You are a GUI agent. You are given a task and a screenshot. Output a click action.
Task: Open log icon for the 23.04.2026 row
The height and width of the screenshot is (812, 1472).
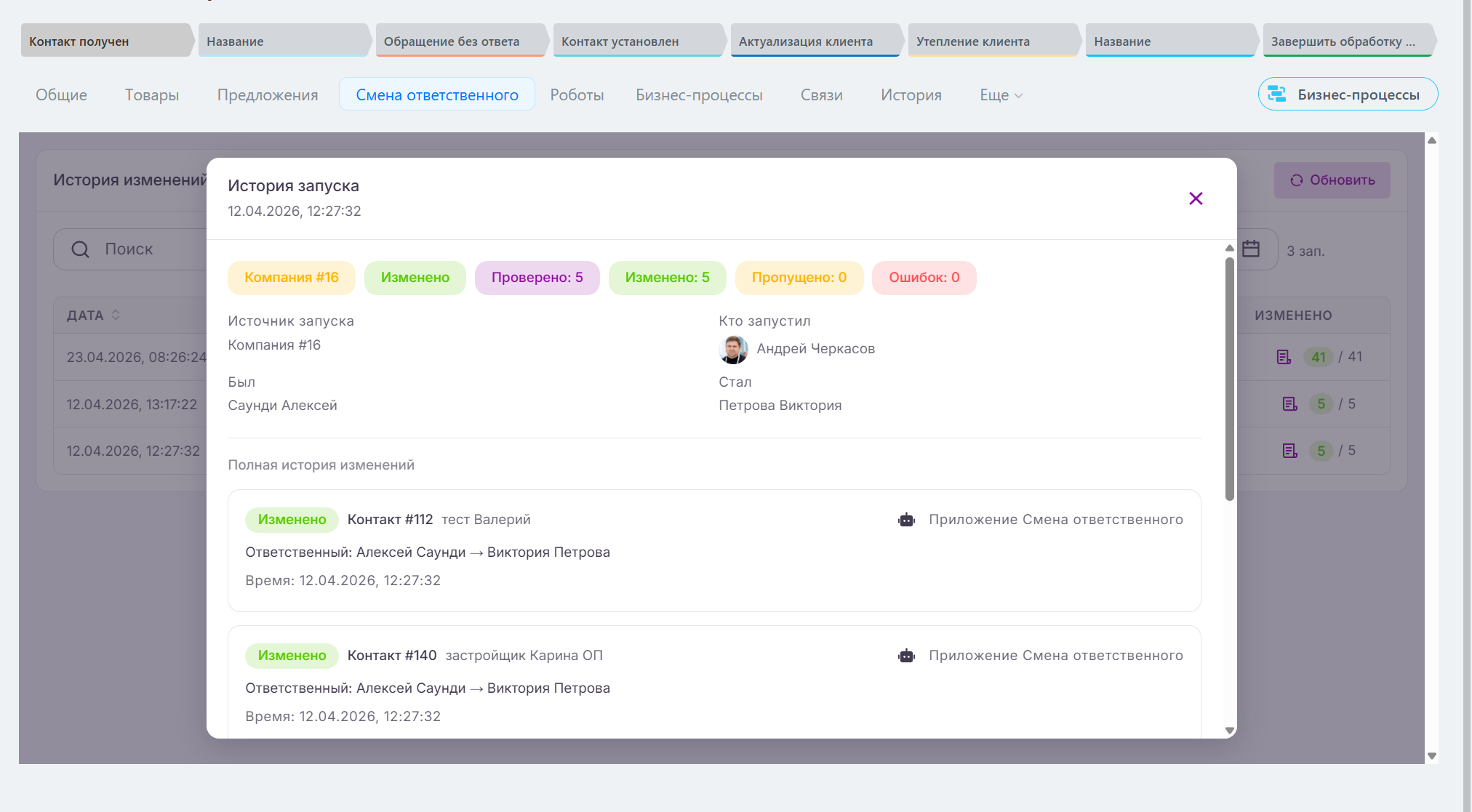[x=1284, y=357]
